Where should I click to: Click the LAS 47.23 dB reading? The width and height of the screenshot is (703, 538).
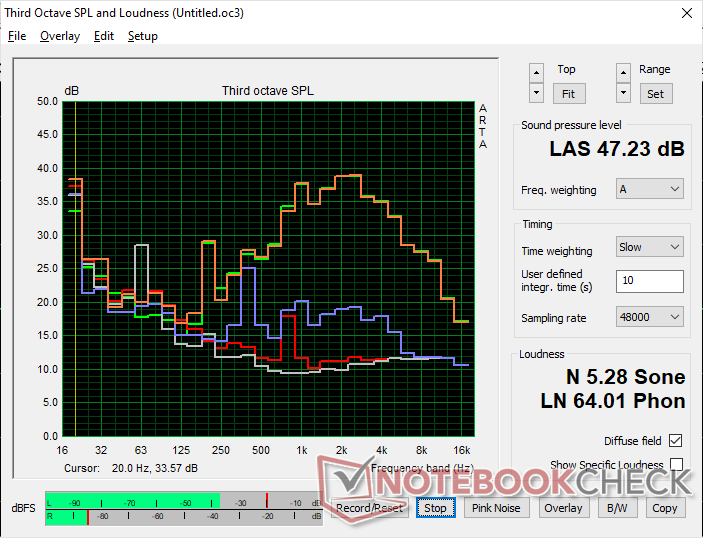(x=617, y=149)
